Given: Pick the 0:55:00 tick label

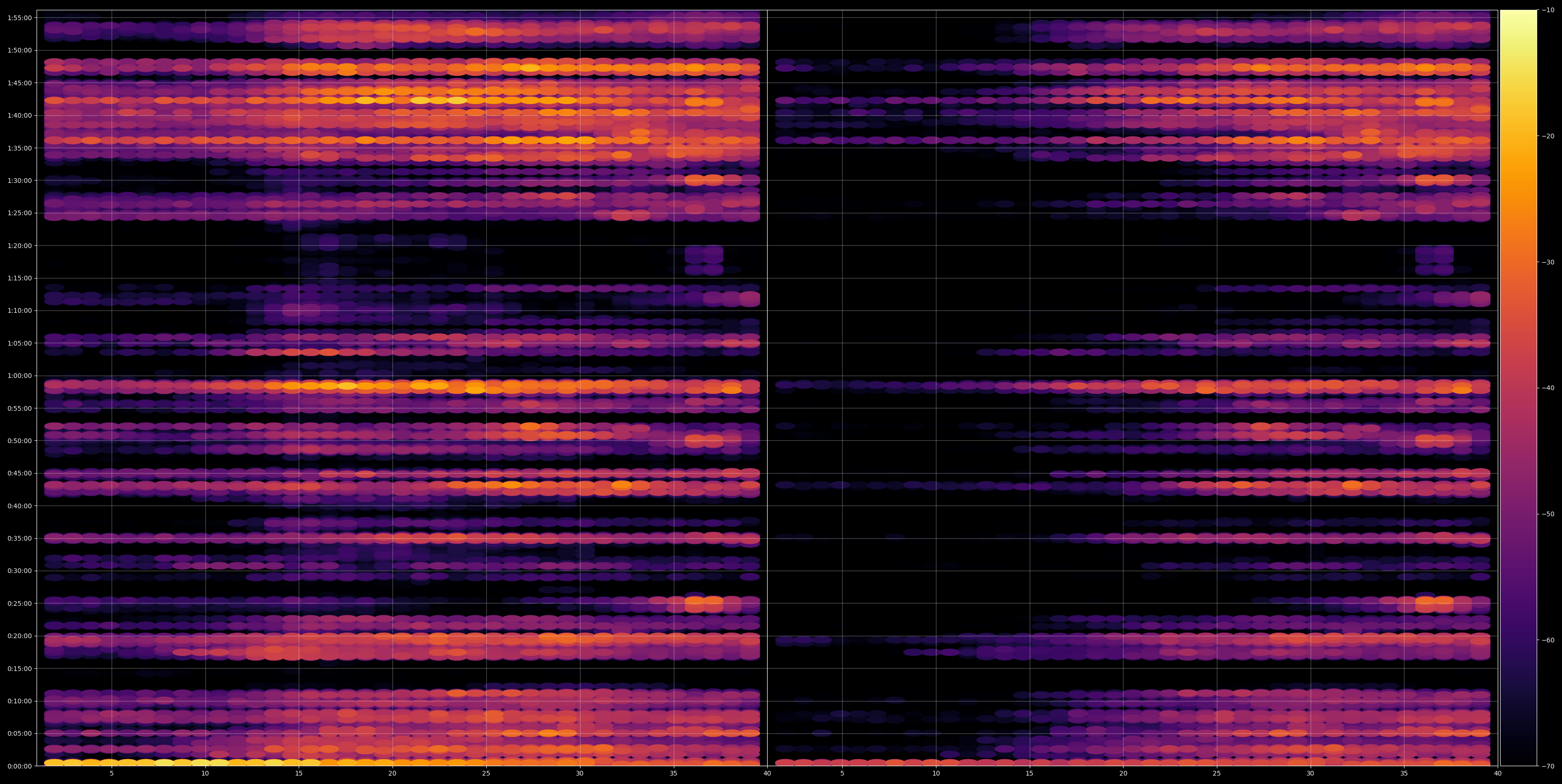Looking at the screenshot, I should (x=19, y=408).
